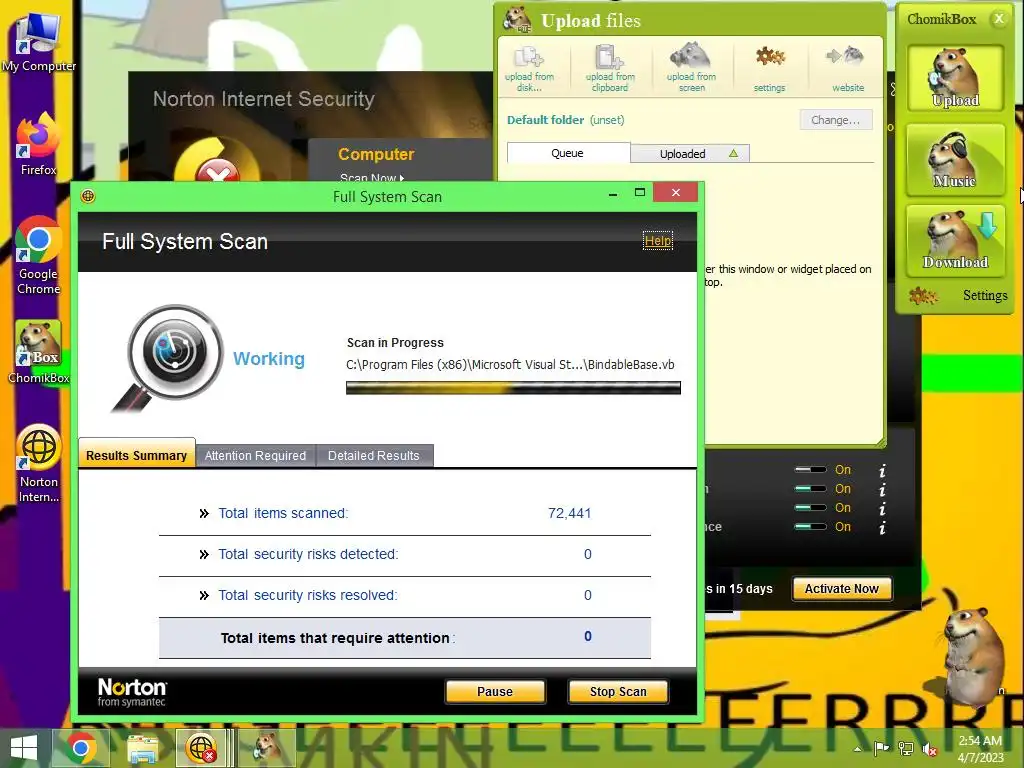
Task: Close the ChomikBox widget
Action: coord(999,19)
